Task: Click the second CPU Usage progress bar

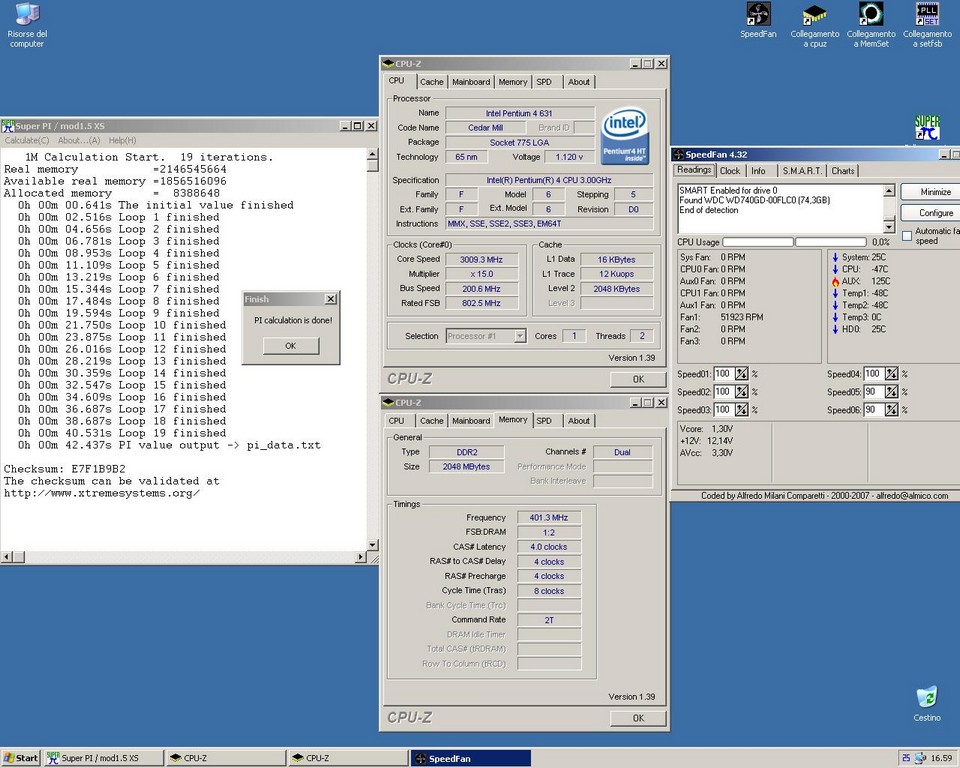Action: [830, 242]
